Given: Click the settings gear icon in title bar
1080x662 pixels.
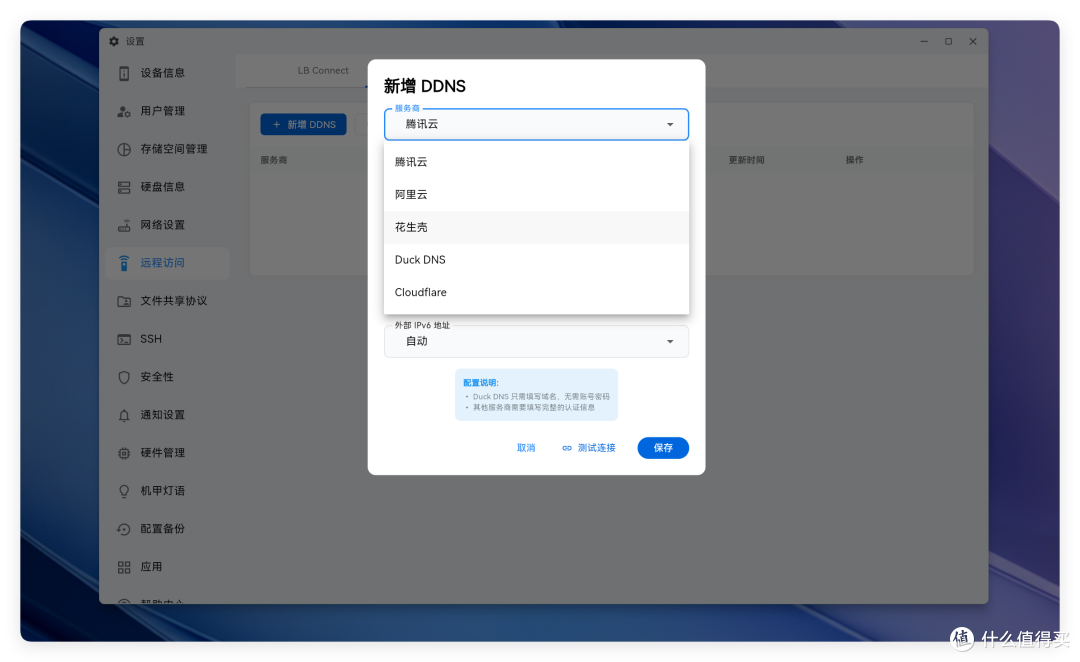Looking at the screenshot, I should (114, 41).
